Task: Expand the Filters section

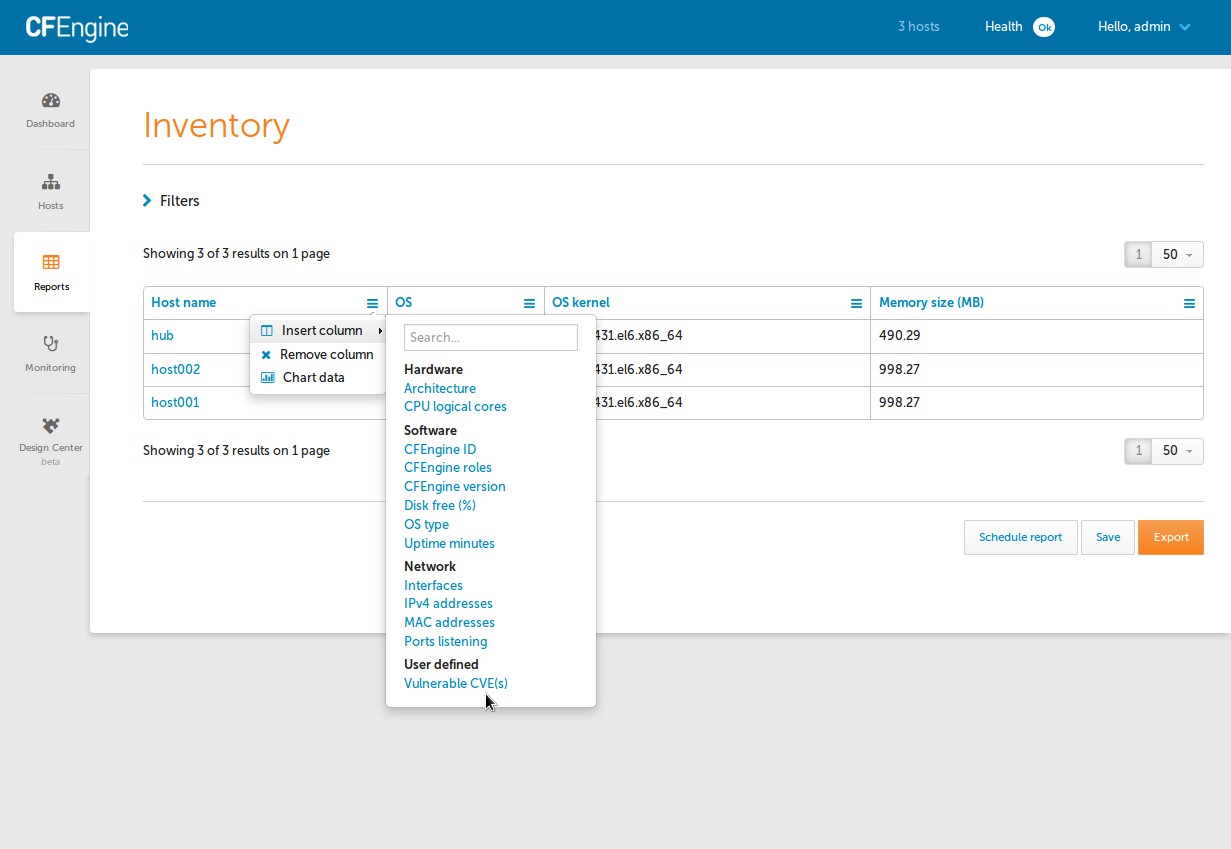Action: click(x=172, y=200)
